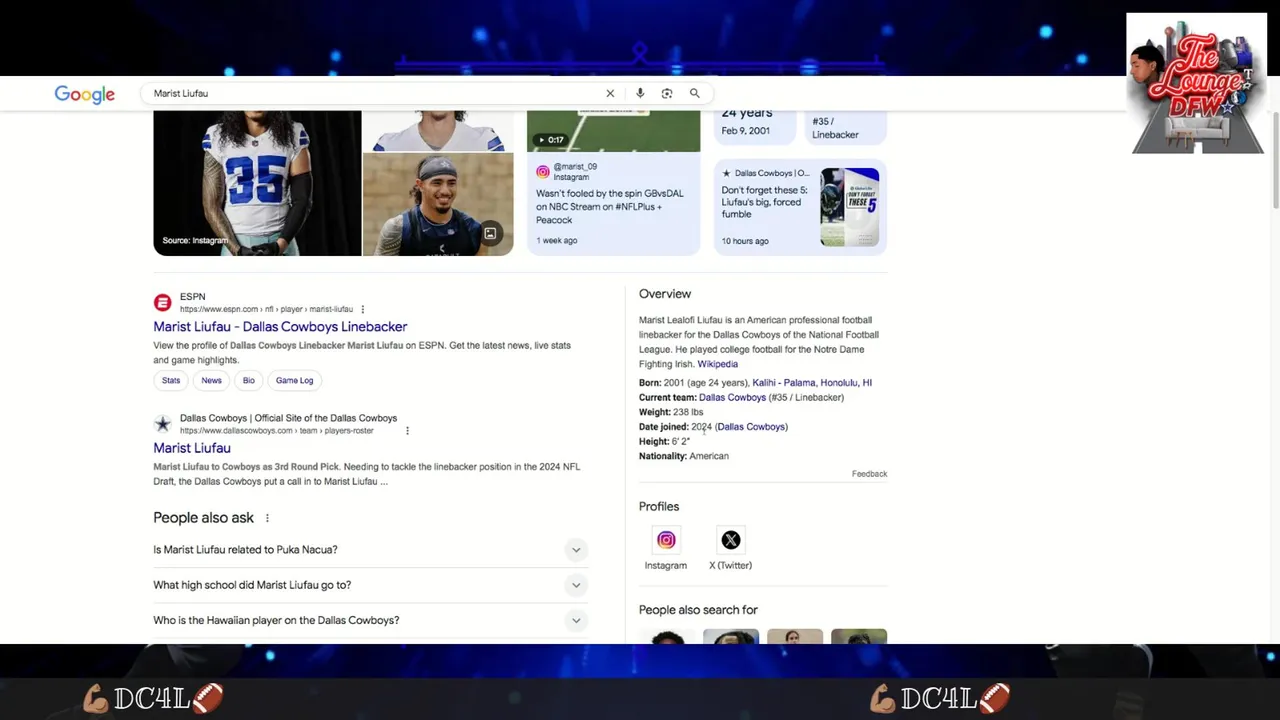The image size is (1280, 720).
Task: Click the 'Weight: 238 lbs' text
Action: click(x=671, y=412)
